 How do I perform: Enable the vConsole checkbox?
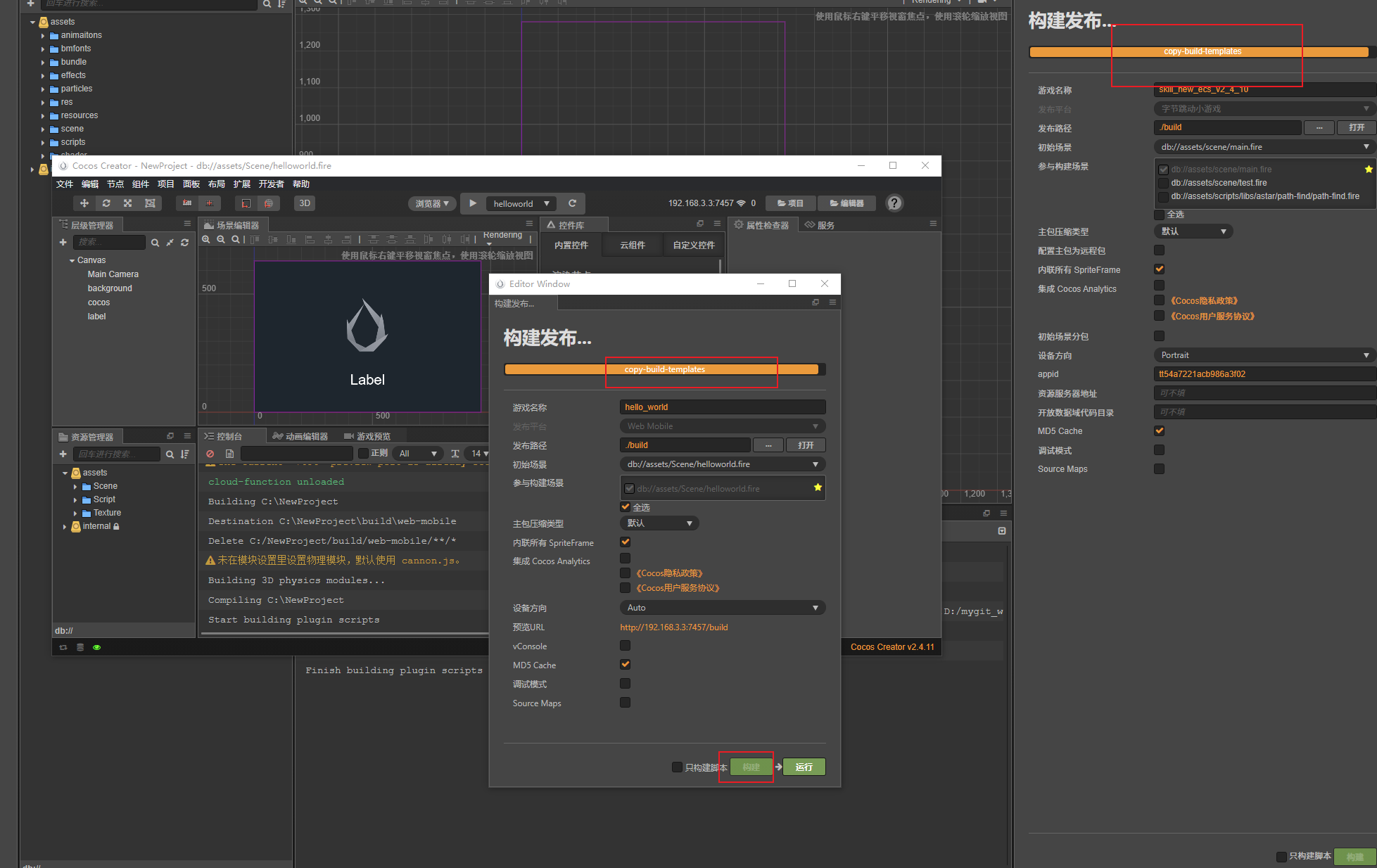point(625,646)
